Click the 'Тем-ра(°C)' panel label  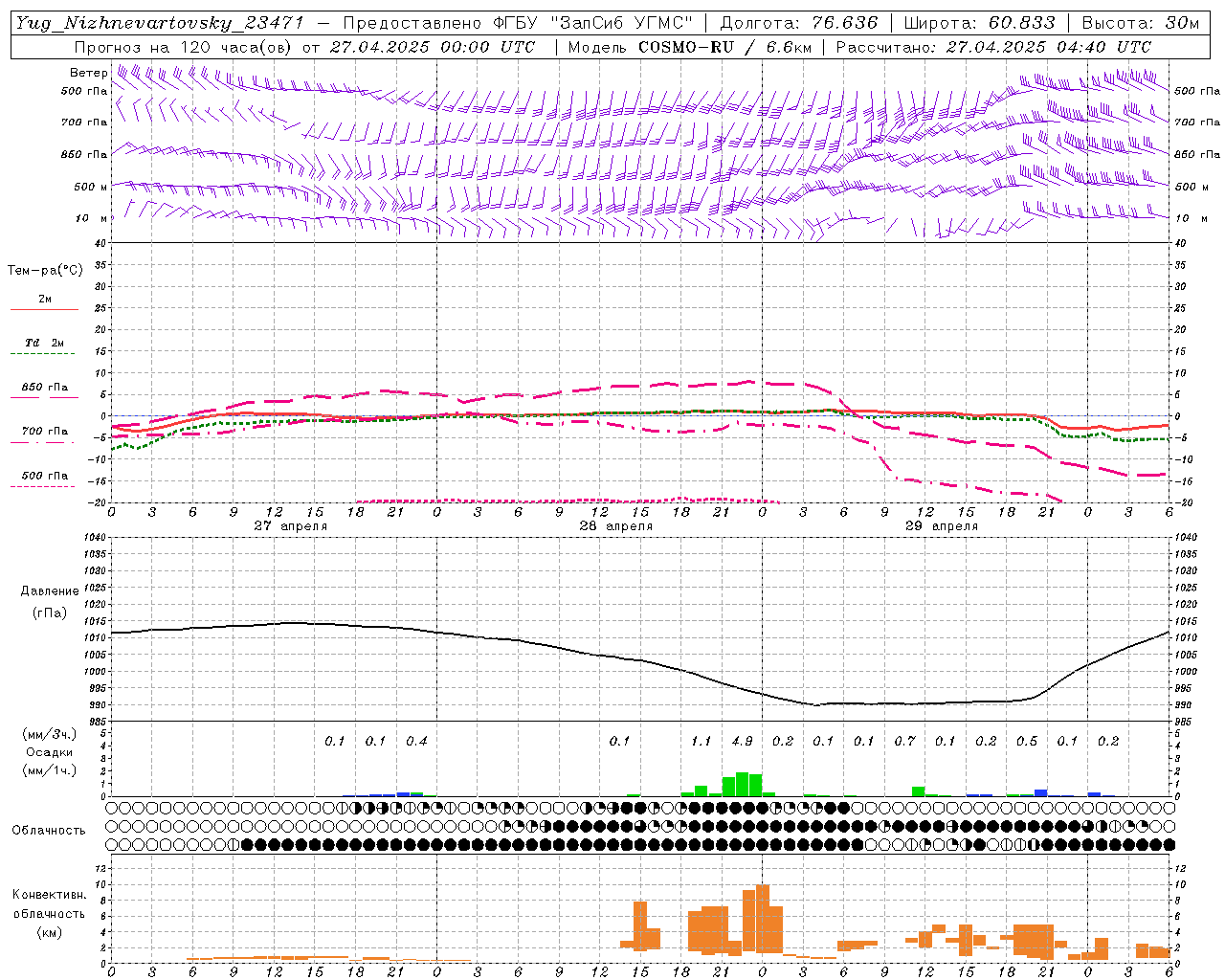pyautogui.click(x=45, y=271)
